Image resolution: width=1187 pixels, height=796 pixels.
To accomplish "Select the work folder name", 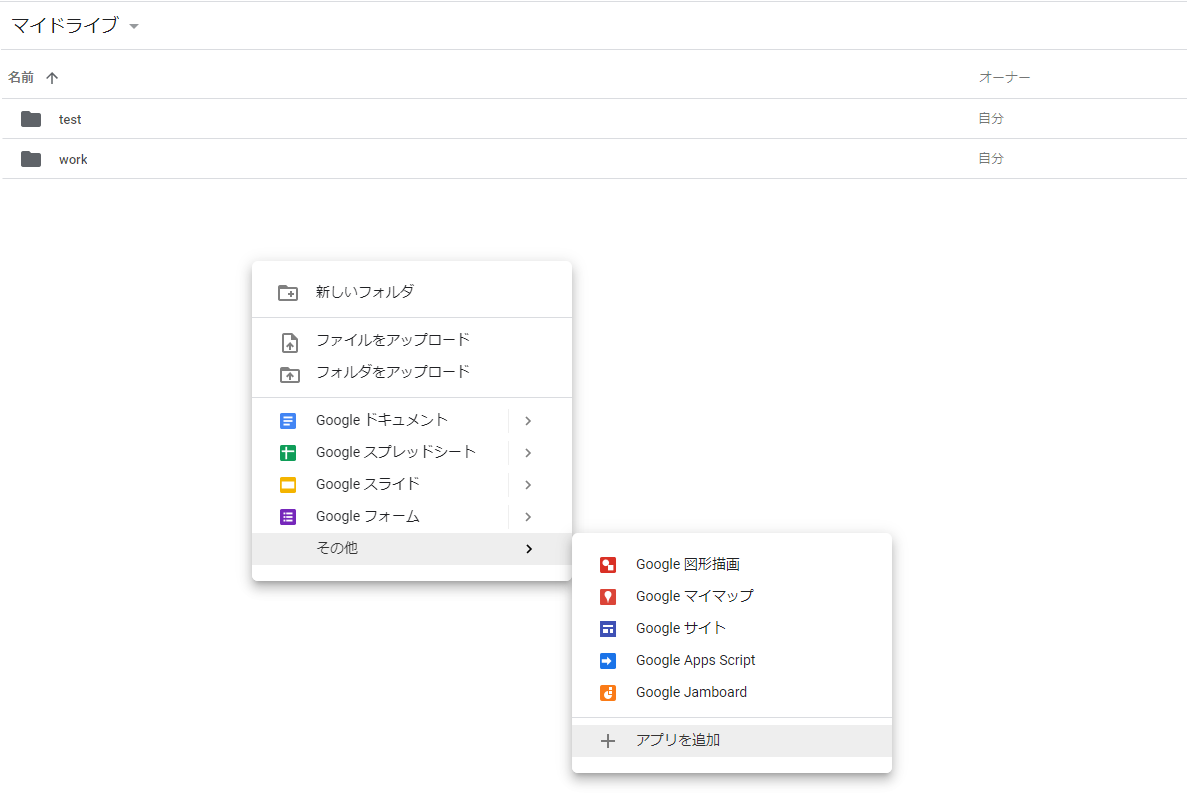I will [73, 160].
